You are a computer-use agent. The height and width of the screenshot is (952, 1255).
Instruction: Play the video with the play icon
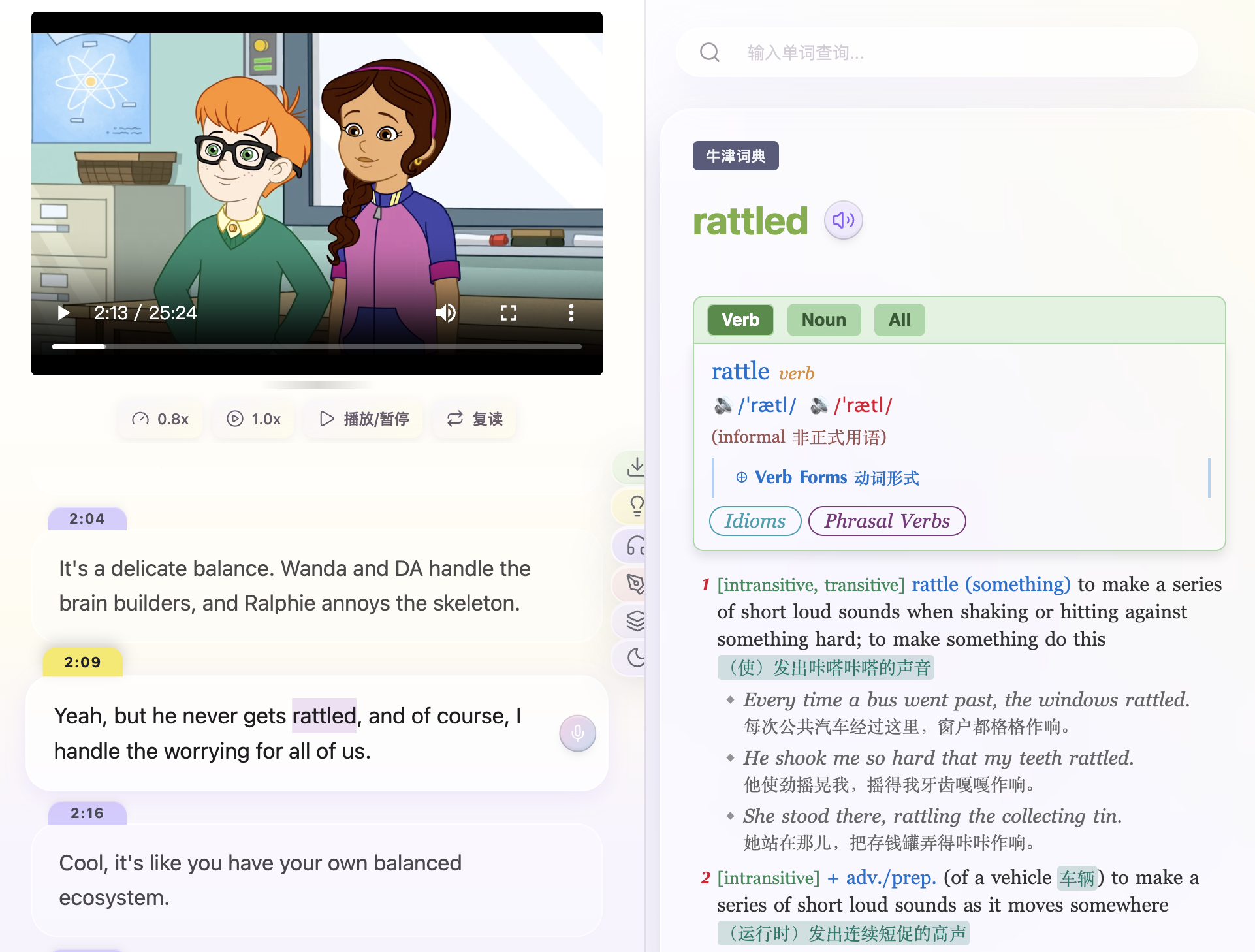click(63, 313)
